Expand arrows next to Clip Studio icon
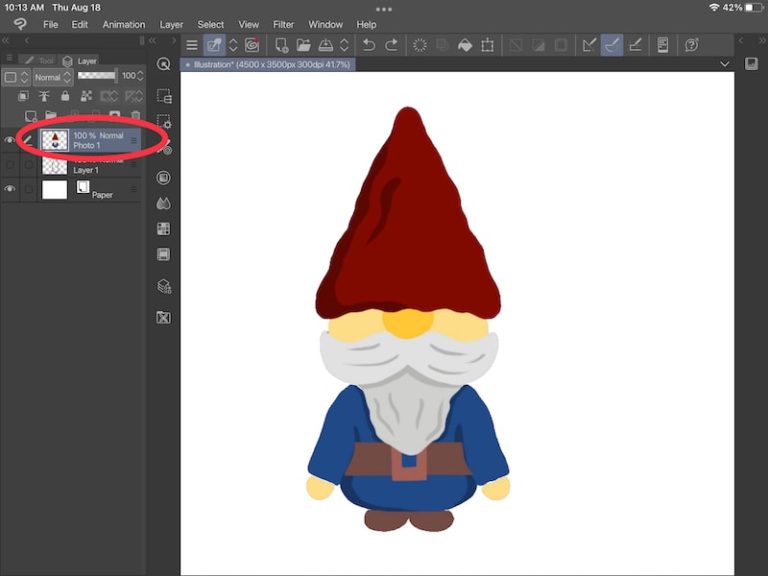Screen dimensions: 768x576 pyautogui.click(x=233, y=45)
